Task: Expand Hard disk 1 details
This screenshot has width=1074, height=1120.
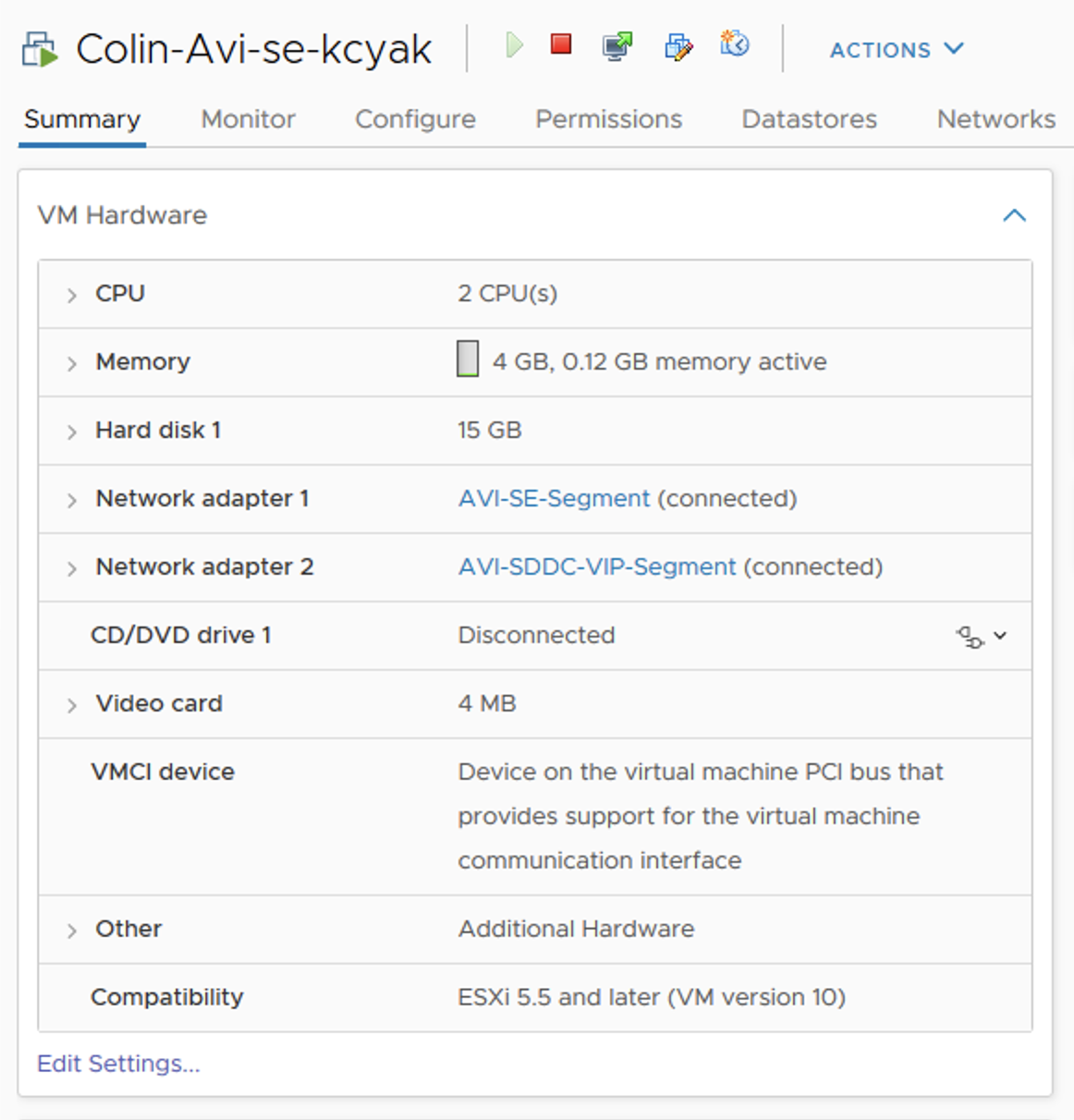Action: click(71, 432)
